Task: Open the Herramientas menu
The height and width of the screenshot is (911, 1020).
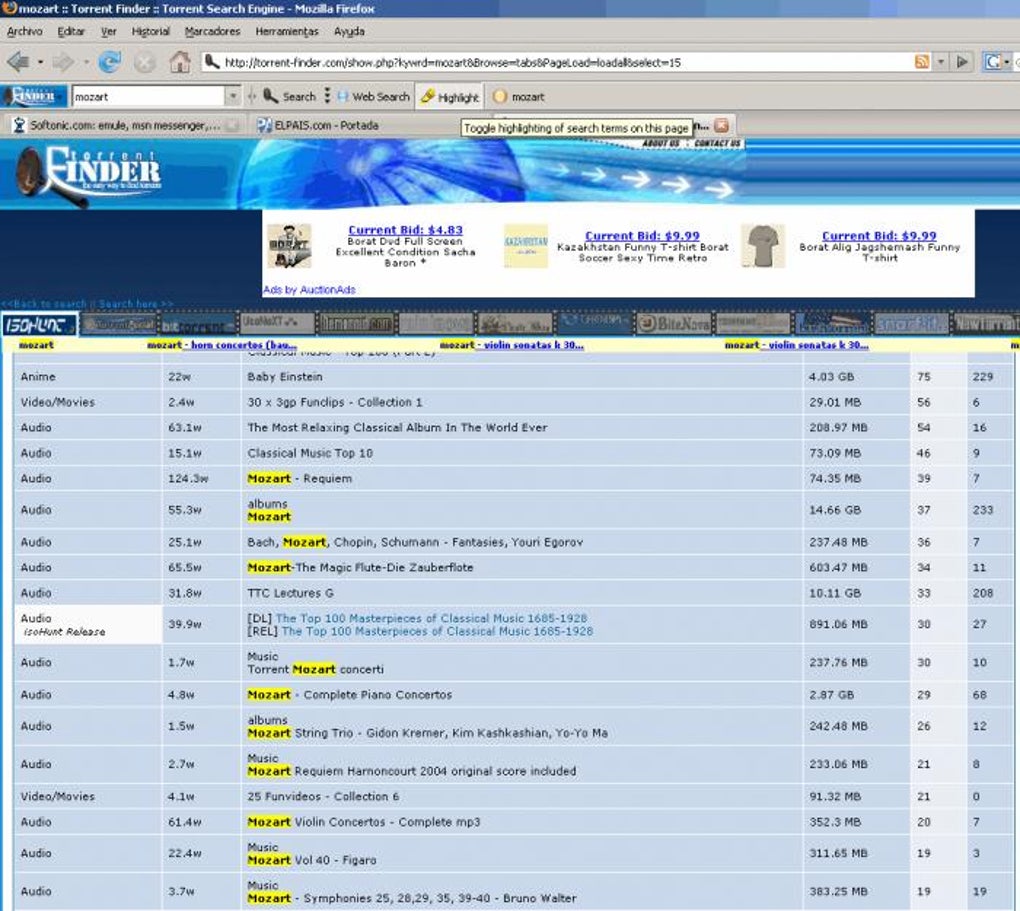Action: pyautogui.click(x=286, y=31)
